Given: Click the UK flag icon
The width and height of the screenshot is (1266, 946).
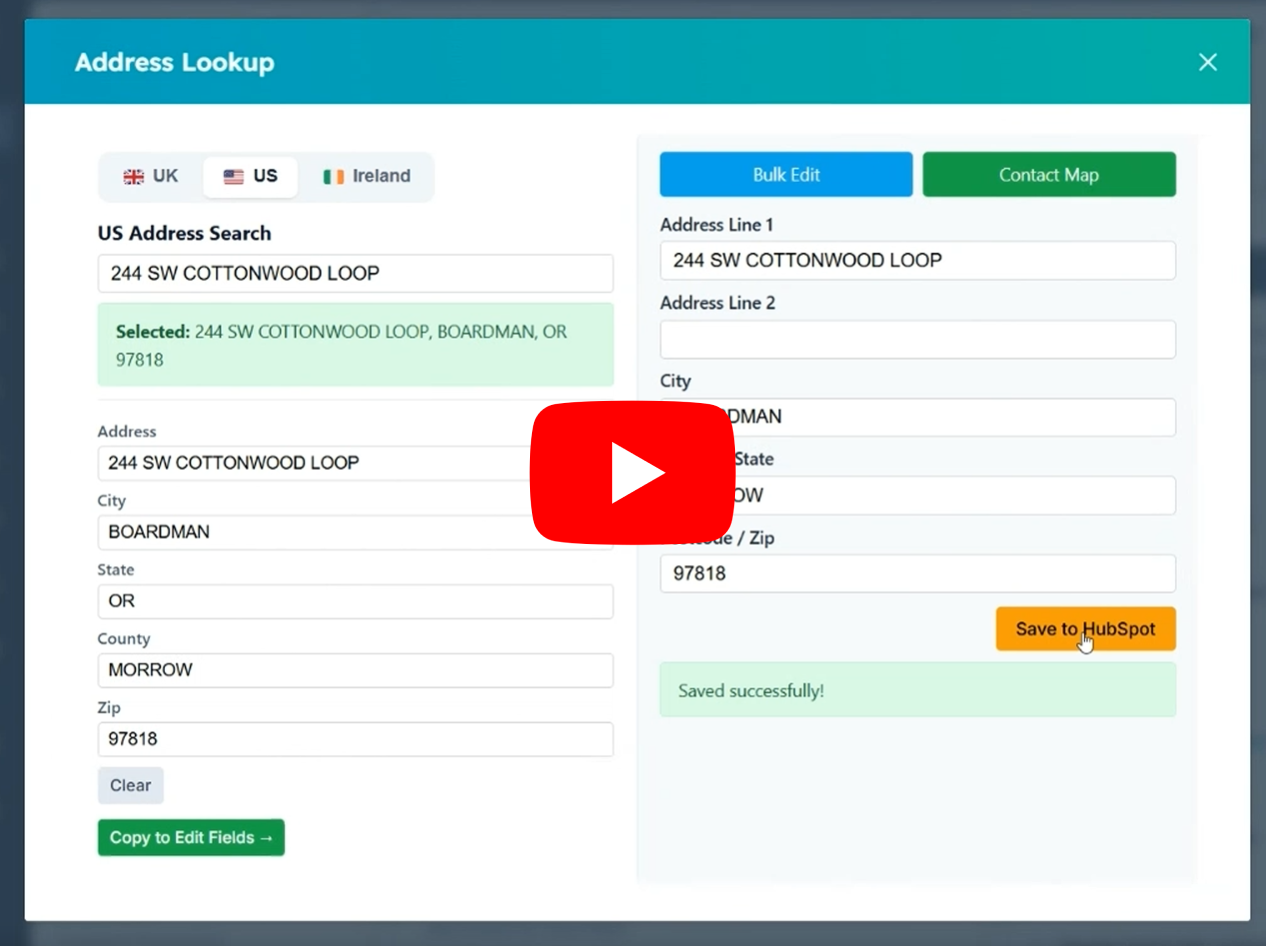Looking at the screenshot, I should coord(134,177).
